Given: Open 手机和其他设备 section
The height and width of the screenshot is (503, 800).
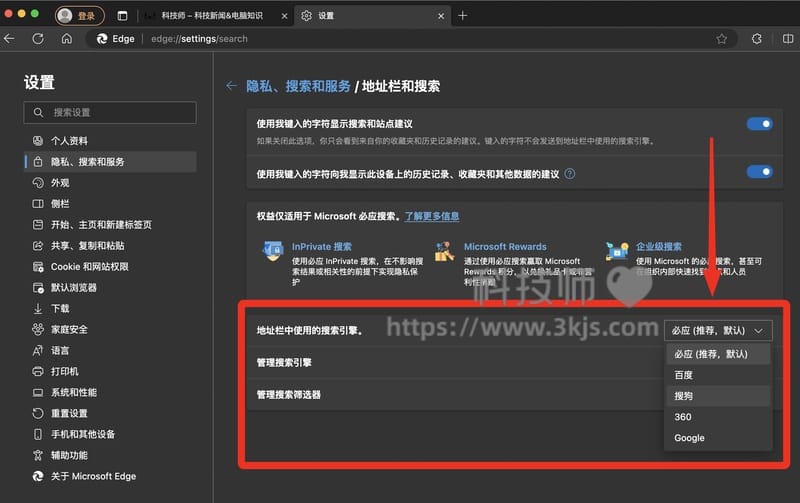Looking at the screenshot, I should coord(110,434).
